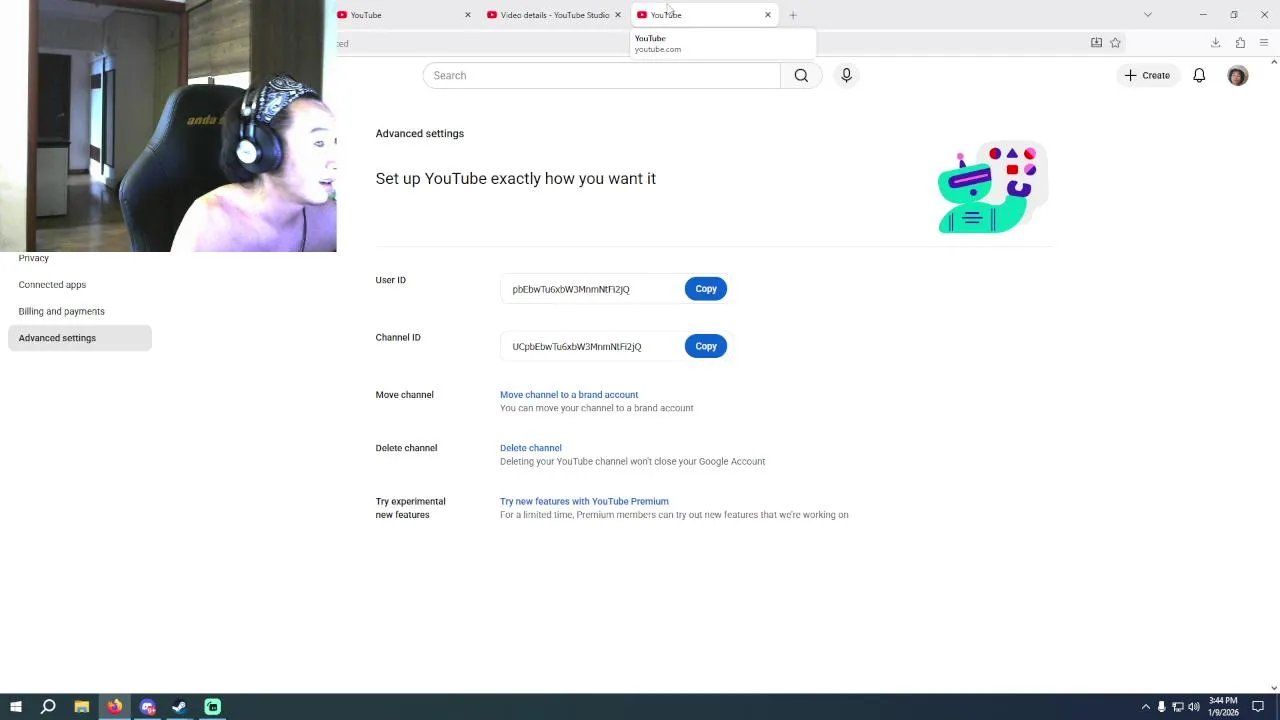Open Connected apps settings page
The width and height of the screenshot is (1280, 720).
tap(52, 285)
